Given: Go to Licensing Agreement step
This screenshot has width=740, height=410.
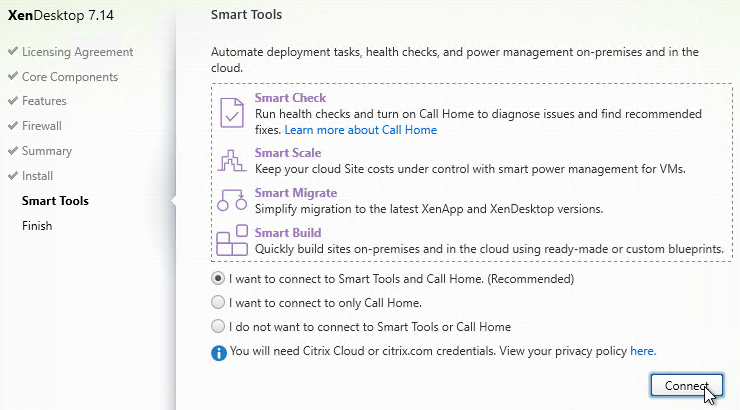Looking at the screenshot, I should pyautogui.click(x=77, y=51).
